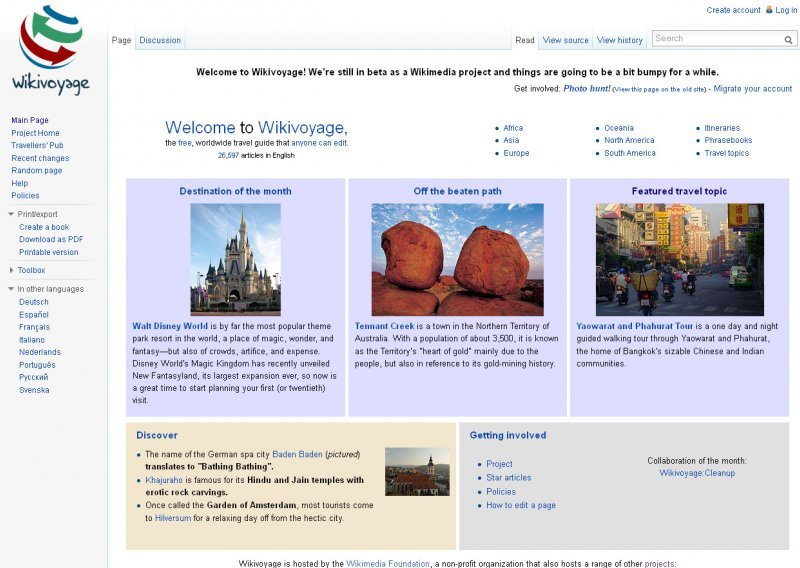The width and height of the screenshot is (800, 568).
Task: Click the search magnifier icon
Action: click(788, 39)
